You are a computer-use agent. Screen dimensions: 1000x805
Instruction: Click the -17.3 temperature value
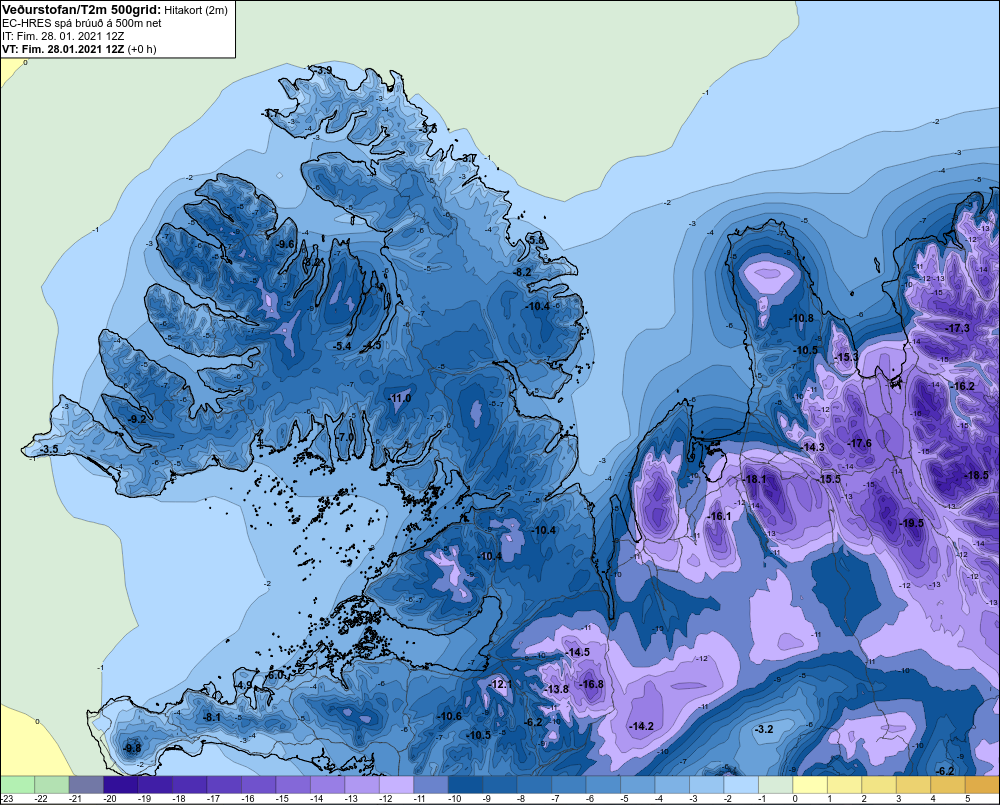tap(957, 329)
